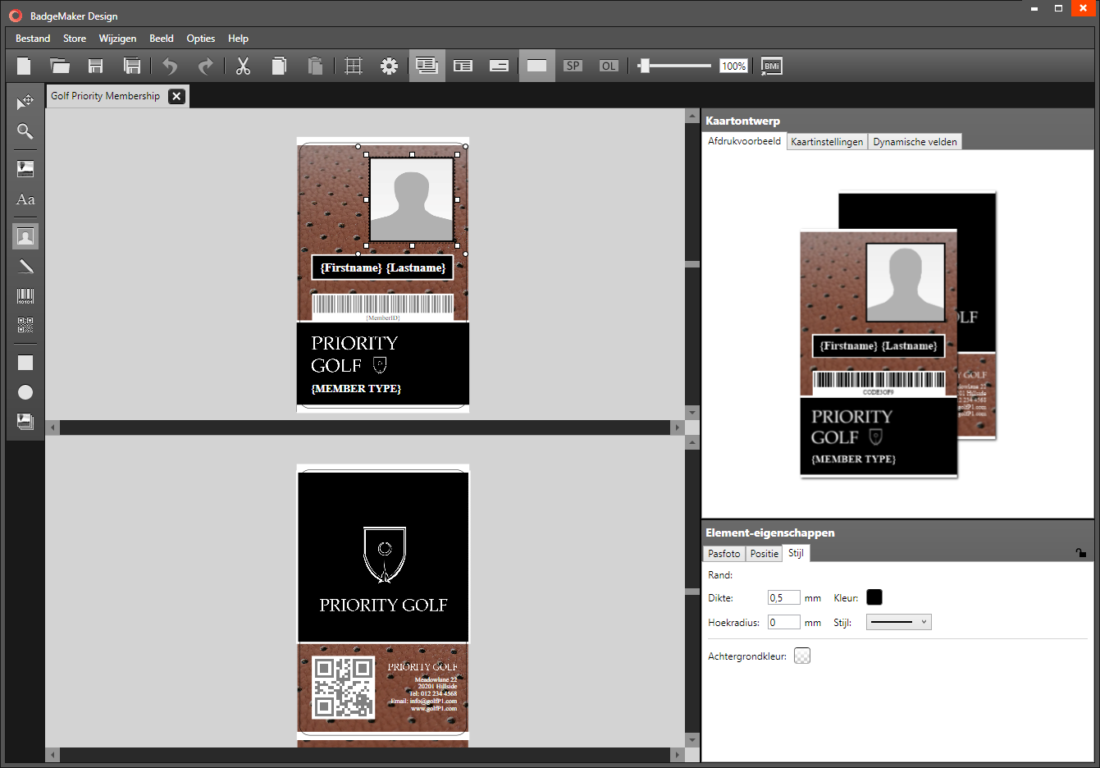Pick the Barcode tool
Screen dimensions: 1100x768
[25, 295]
